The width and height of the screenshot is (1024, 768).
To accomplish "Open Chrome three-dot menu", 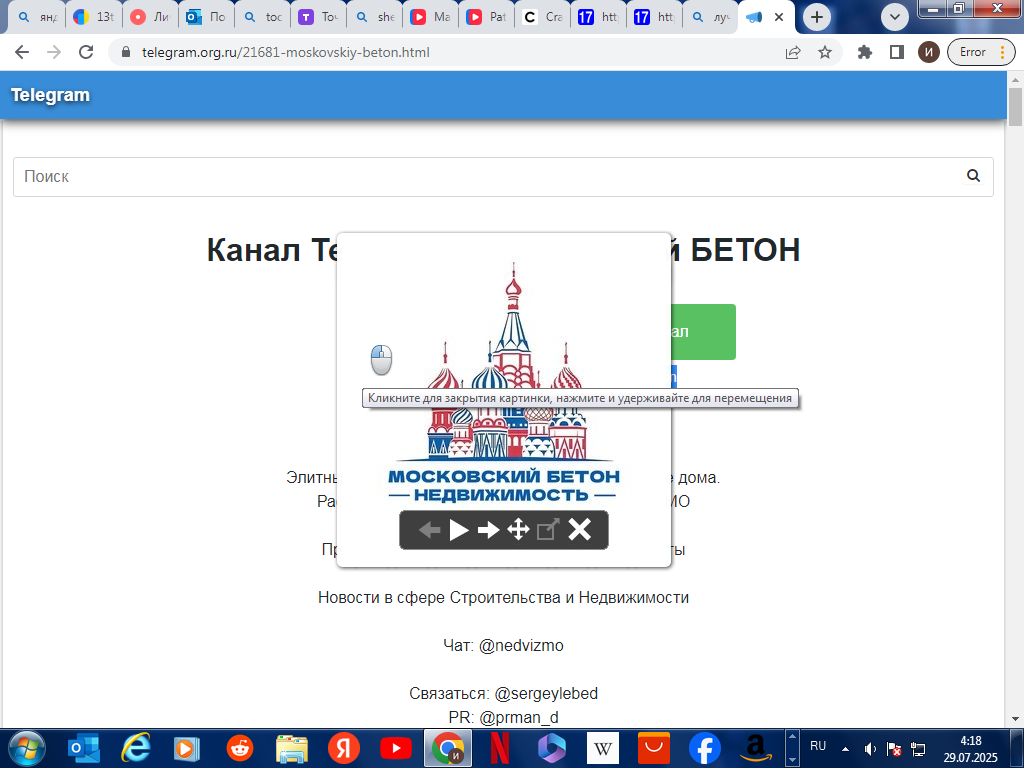I will point(1002,52).
